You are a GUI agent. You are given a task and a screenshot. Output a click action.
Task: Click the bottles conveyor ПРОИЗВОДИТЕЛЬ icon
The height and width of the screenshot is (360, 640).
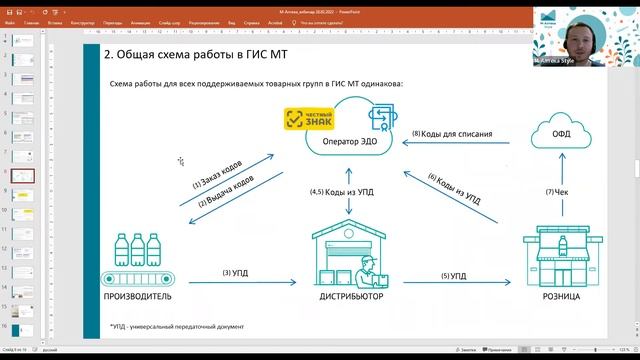[x=138, y=260]
